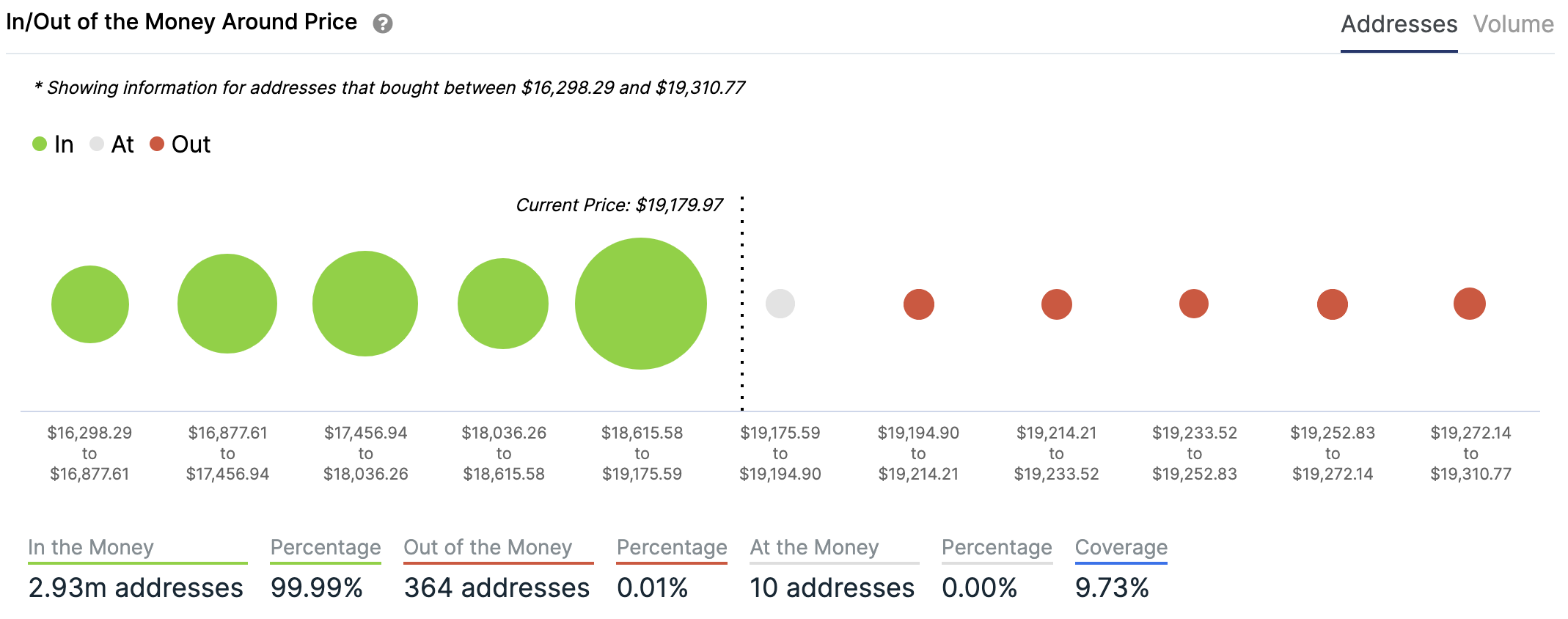Click the green bubble for $18,036.26 to $18,615.58
This screenshot has height=619, width=1568.
tap(503, 304)
